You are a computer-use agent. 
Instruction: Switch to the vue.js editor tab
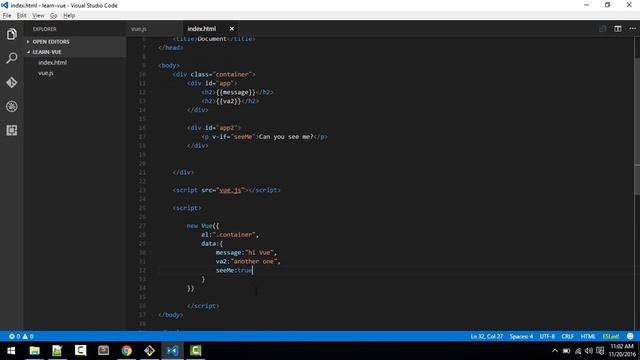[x=139, y=29]
